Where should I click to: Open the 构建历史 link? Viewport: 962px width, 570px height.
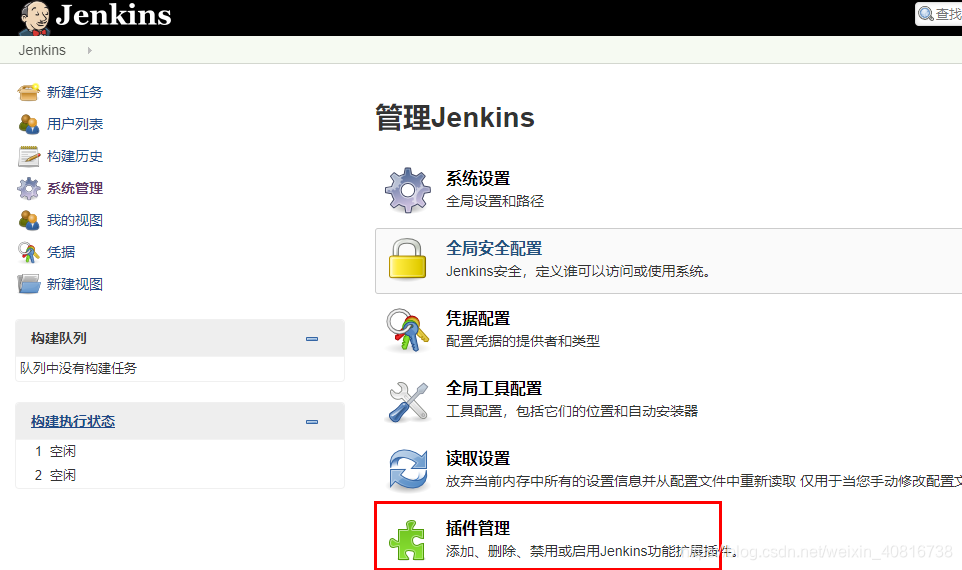75,156
